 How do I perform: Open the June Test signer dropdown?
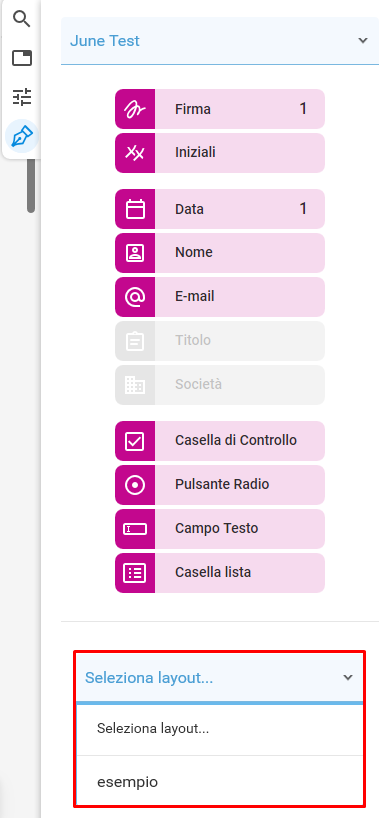pyautogui.click(x=220, y=41)
